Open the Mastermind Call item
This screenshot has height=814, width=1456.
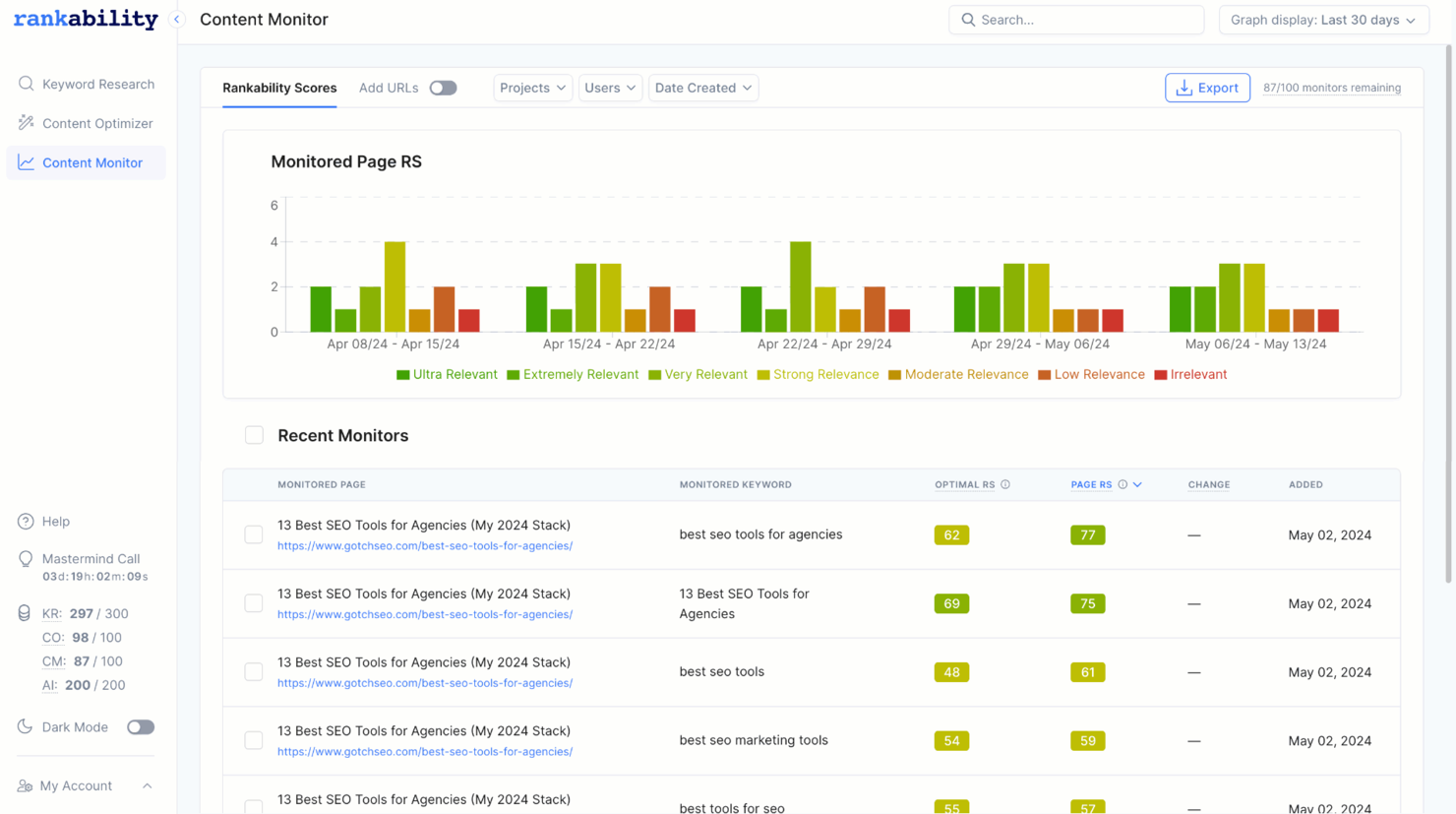84,566
